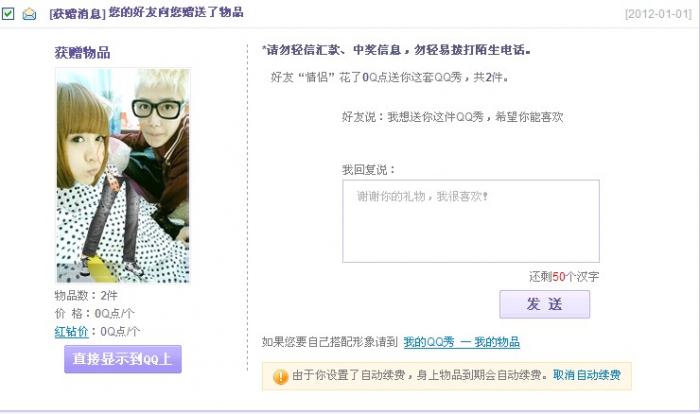700x414 pixels.
Task: Open the gifted QQ秀 couple photo thumbnail
Action: click(123, 176)
